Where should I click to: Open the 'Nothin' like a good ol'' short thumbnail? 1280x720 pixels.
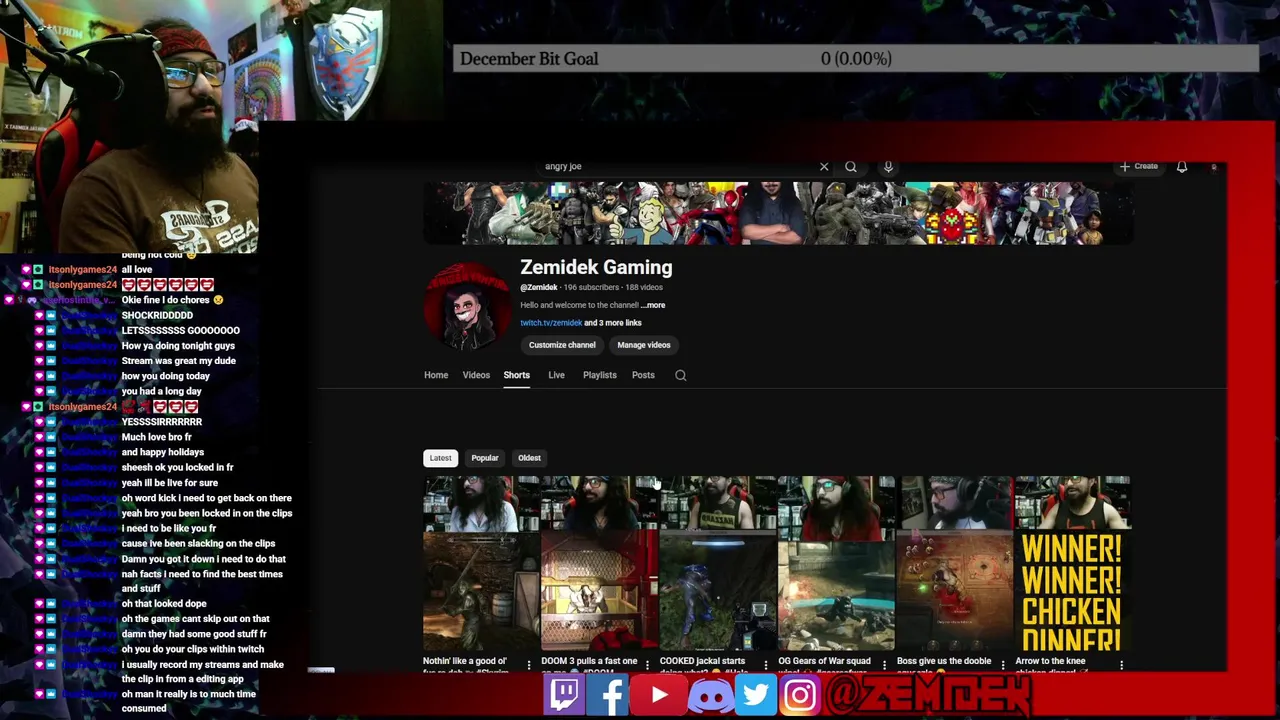(481, 564)
